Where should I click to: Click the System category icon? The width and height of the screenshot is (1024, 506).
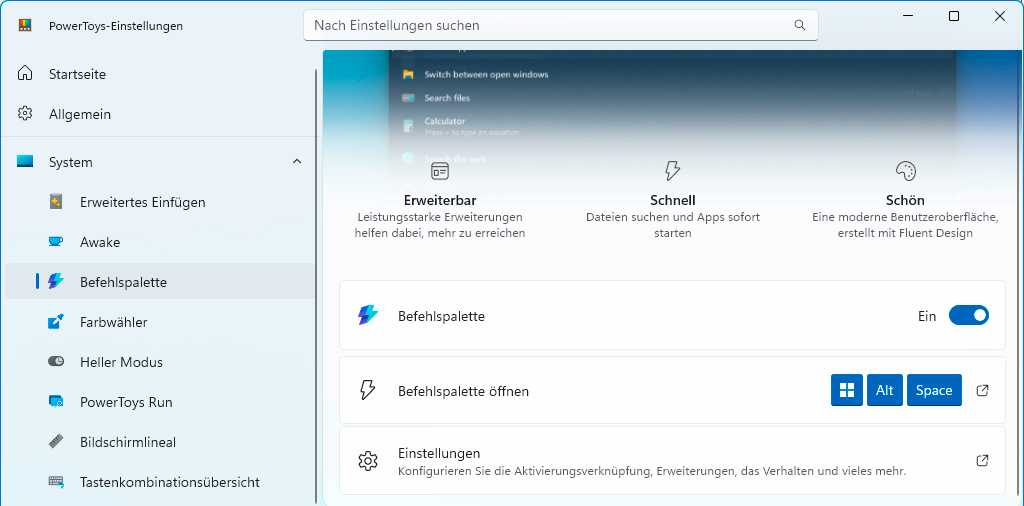click(x=25, y=161)
